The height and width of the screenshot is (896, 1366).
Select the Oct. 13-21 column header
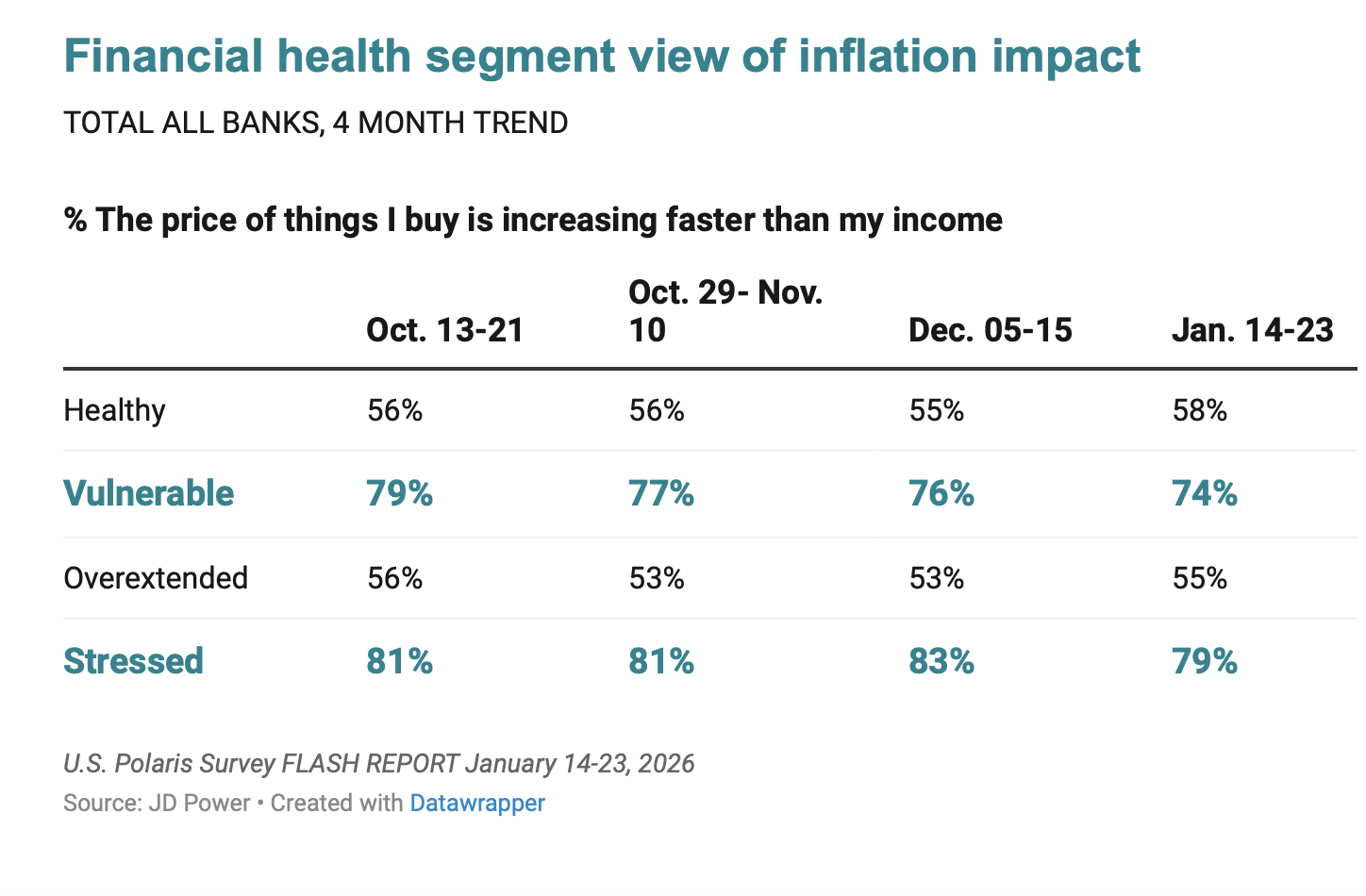[x=444, y=330]
